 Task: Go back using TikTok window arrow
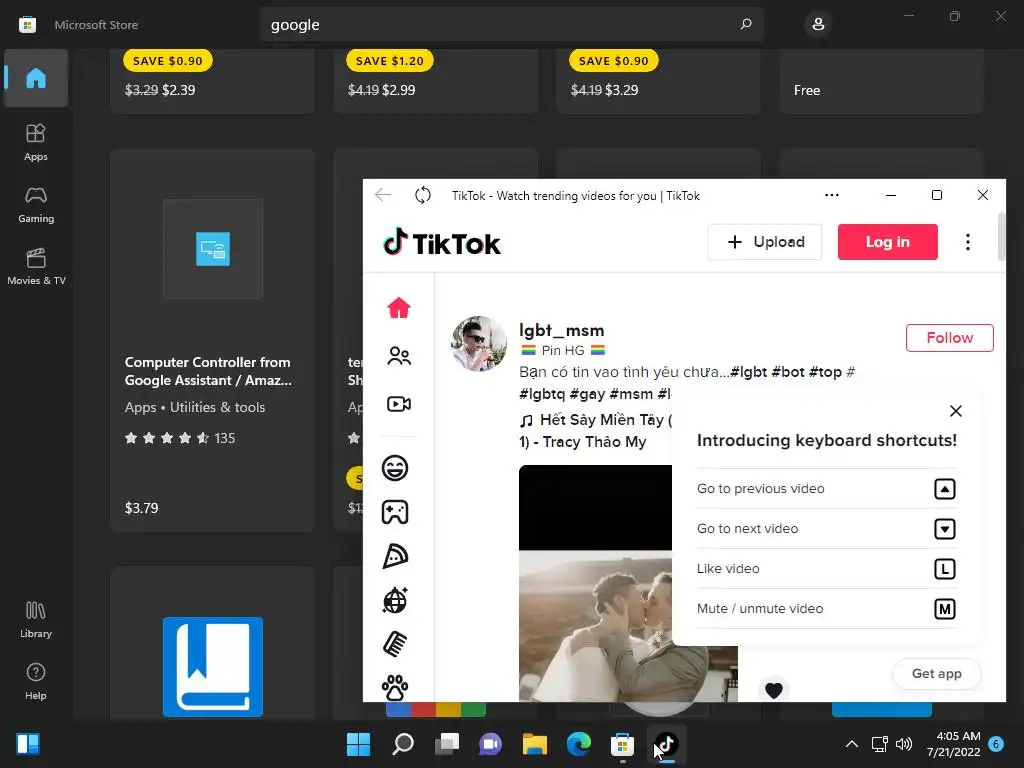(383, 195)
